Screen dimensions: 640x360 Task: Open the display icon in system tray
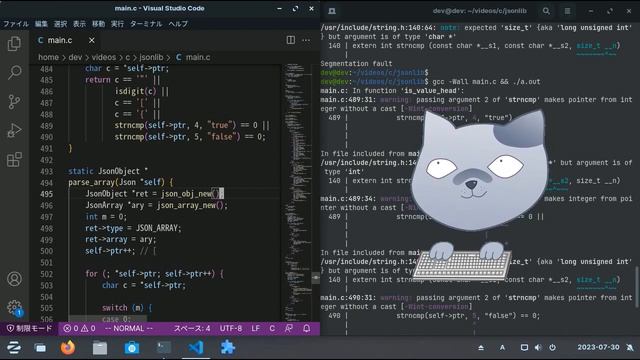click(x=524, y=348)
